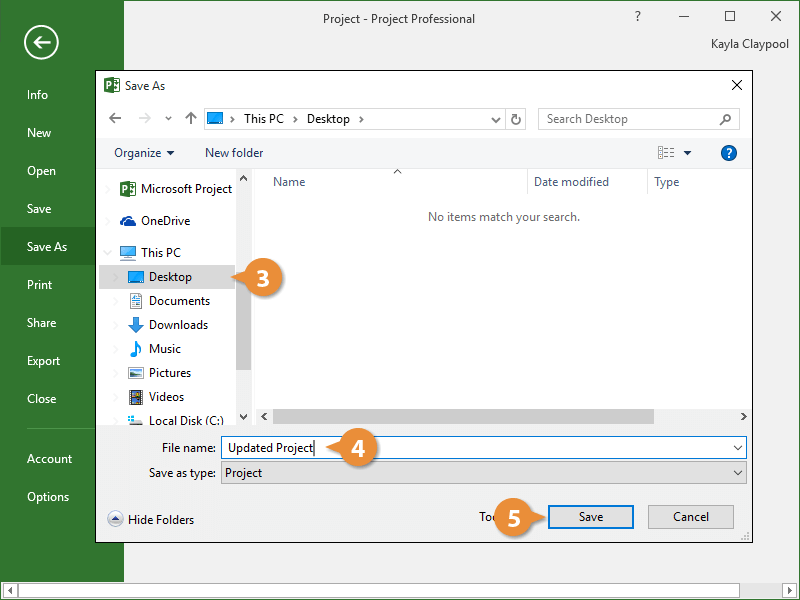Change view using the view icon
800x600 pixels.
(666, 153)
